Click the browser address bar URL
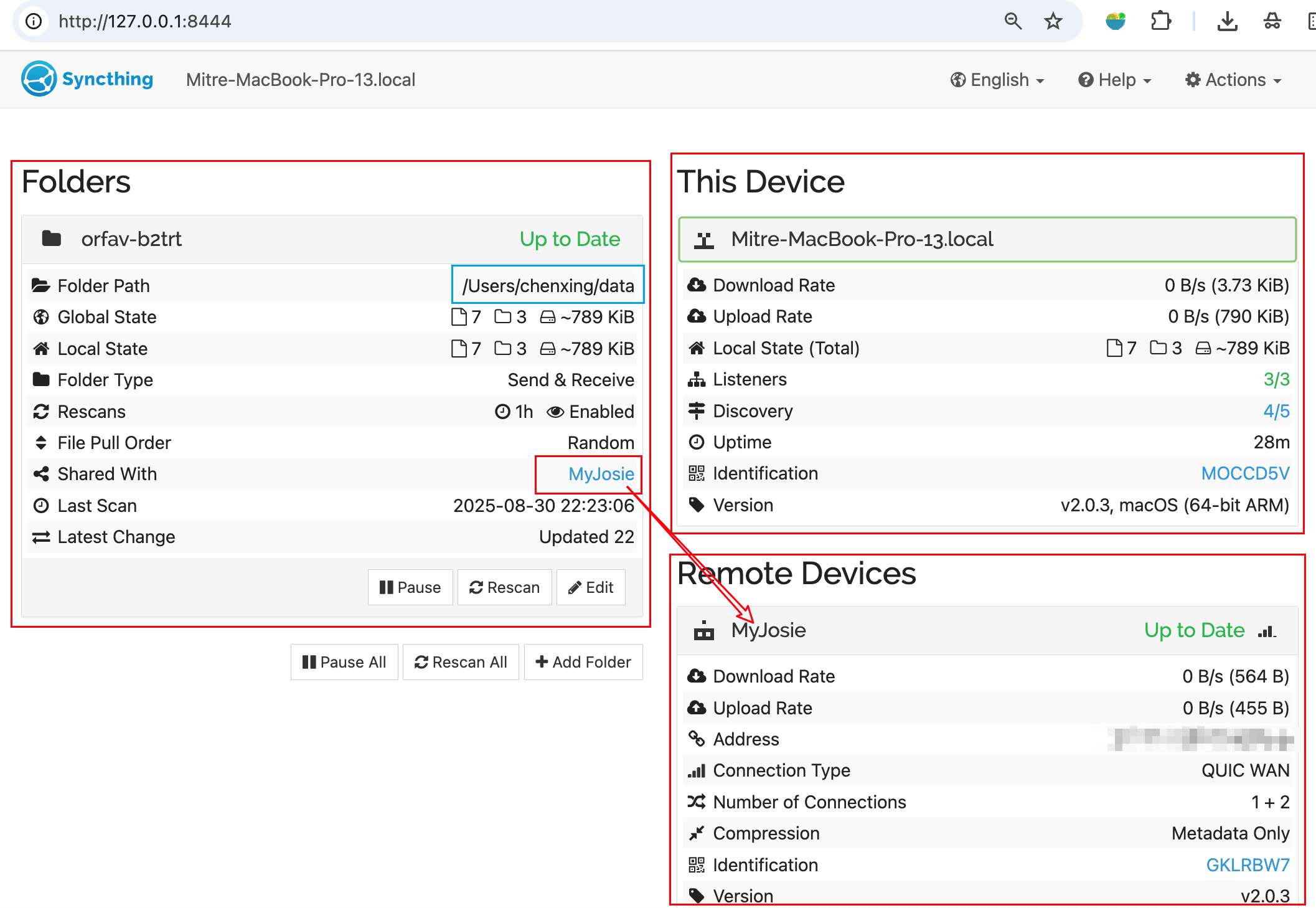This screenshot has height=908, width=1316. pyautogui.click(x=145, y=22)
